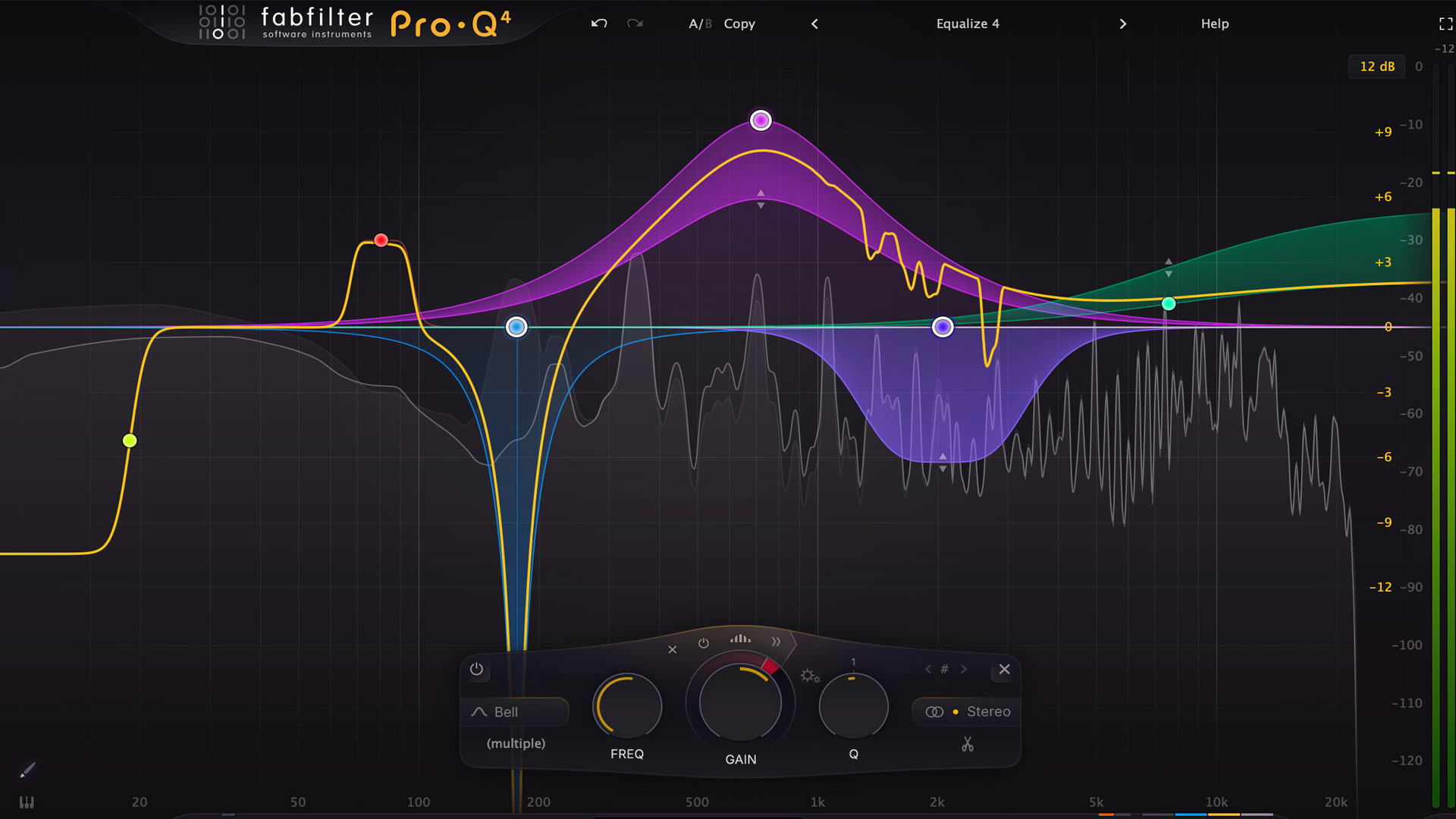This screenshot has width=1456, height=819.
Task: Toggle the selected band power button
Action: pos(476,669)
